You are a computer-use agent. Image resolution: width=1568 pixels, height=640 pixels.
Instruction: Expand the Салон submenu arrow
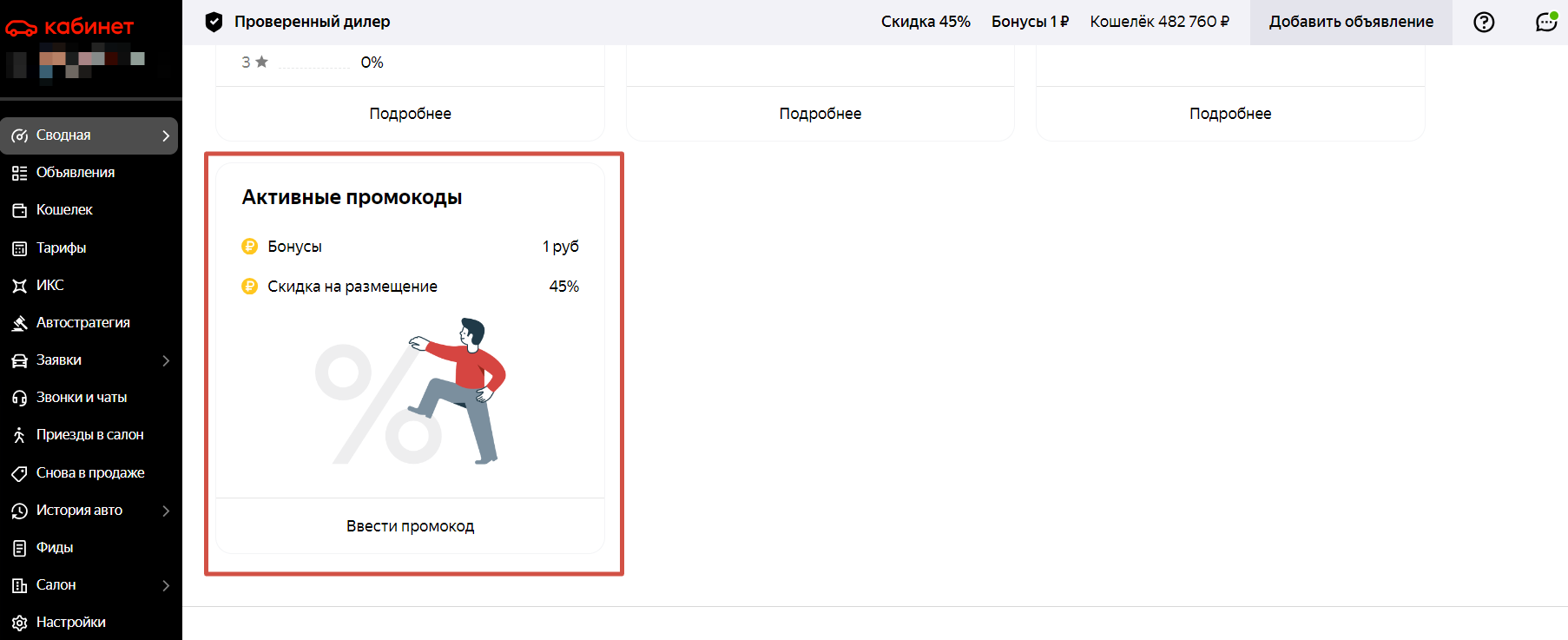(x=166, y=585)
